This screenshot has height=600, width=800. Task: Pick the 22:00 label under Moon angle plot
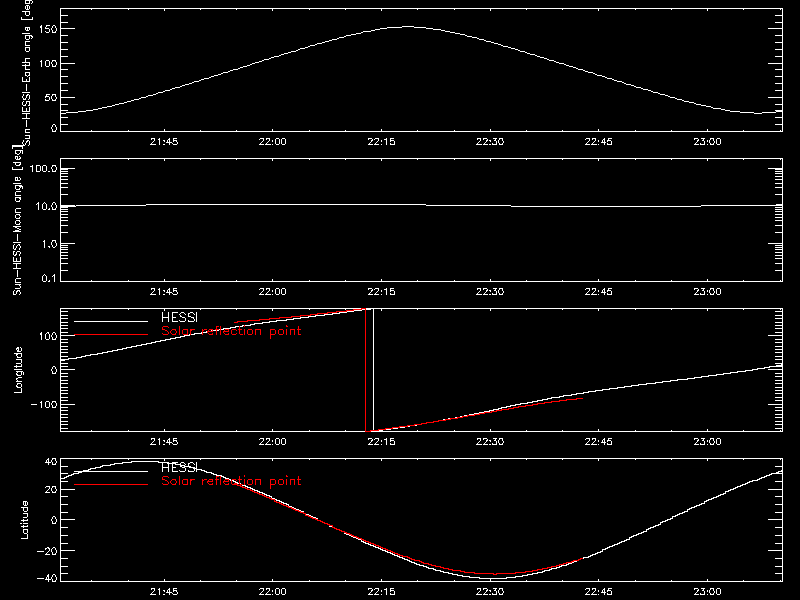click(x=272, y=292)
